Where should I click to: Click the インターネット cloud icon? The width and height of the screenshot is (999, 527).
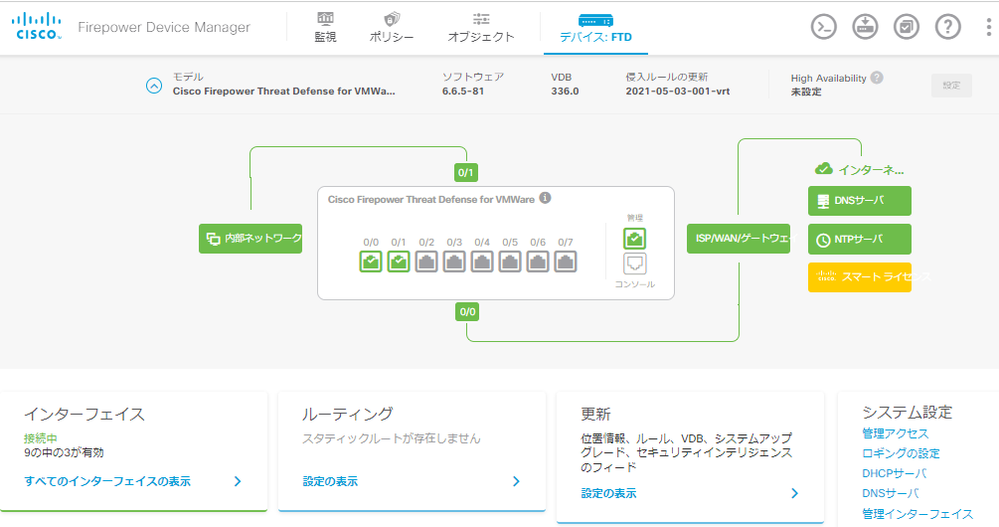824,169
